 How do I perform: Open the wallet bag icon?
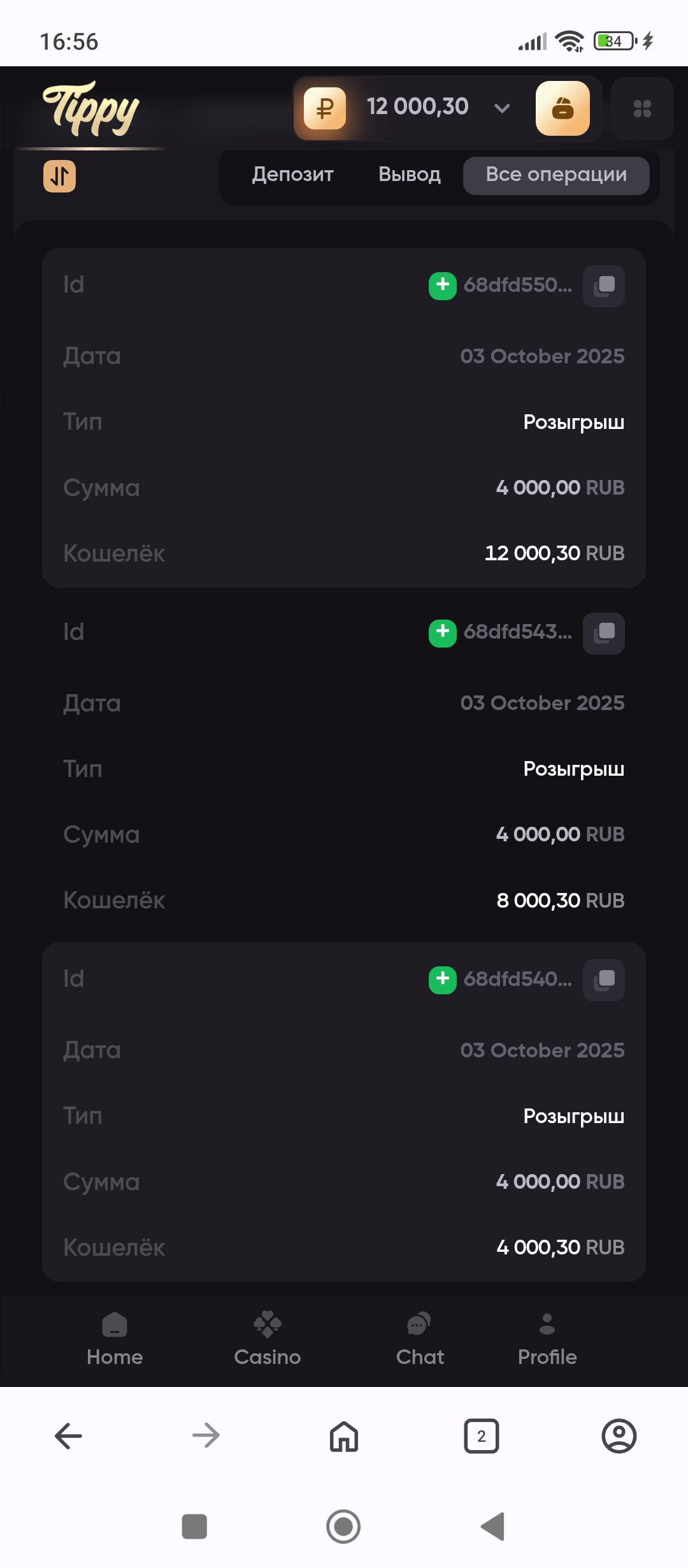(563, 108)
